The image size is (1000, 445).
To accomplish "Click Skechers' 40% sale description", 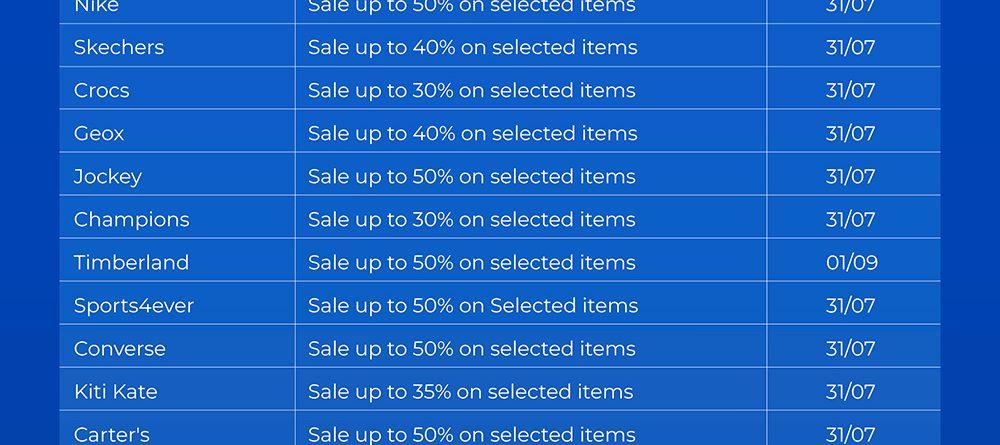I will coord(472,47).
